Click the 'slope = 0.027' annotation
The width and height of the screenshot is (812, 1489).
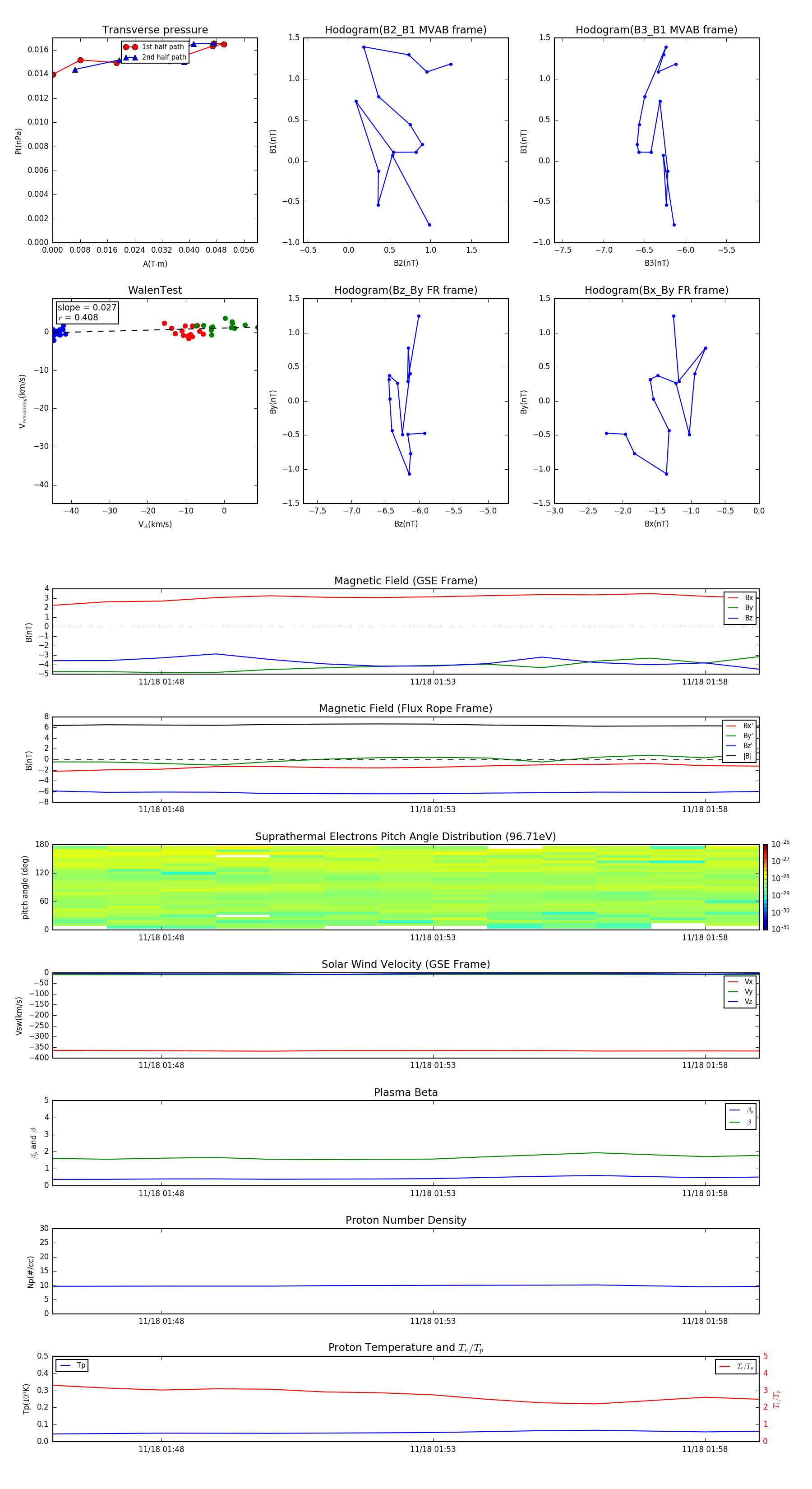coord(87,308)
